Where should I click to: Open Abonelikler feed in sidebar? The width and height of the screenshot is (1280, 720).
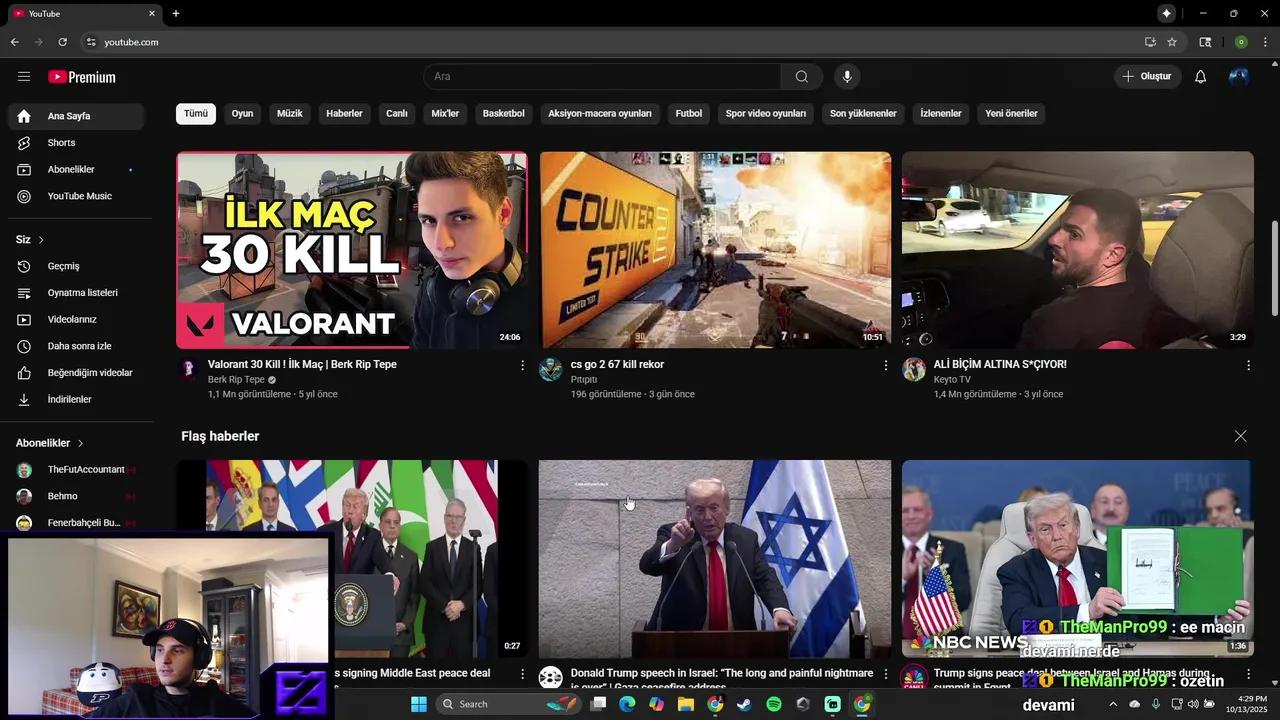pos(76,170)
